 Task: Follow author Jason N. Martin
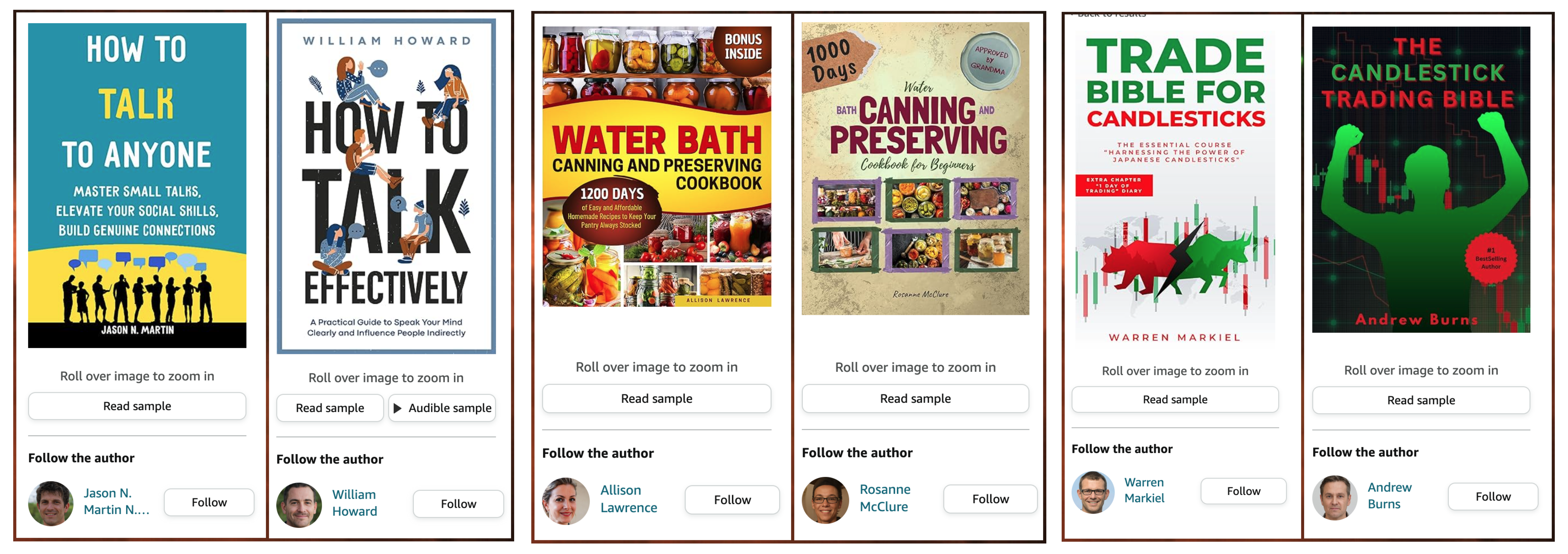tap(209, 502)
